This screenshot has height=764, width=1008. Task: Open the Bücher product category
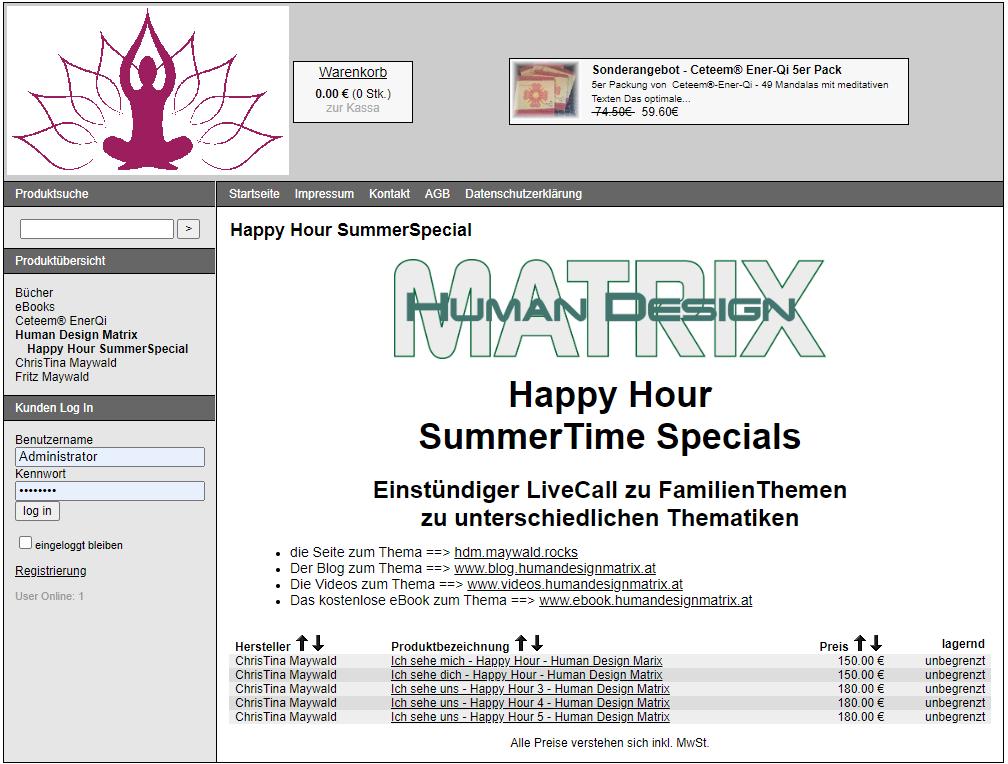pos(34,293)
